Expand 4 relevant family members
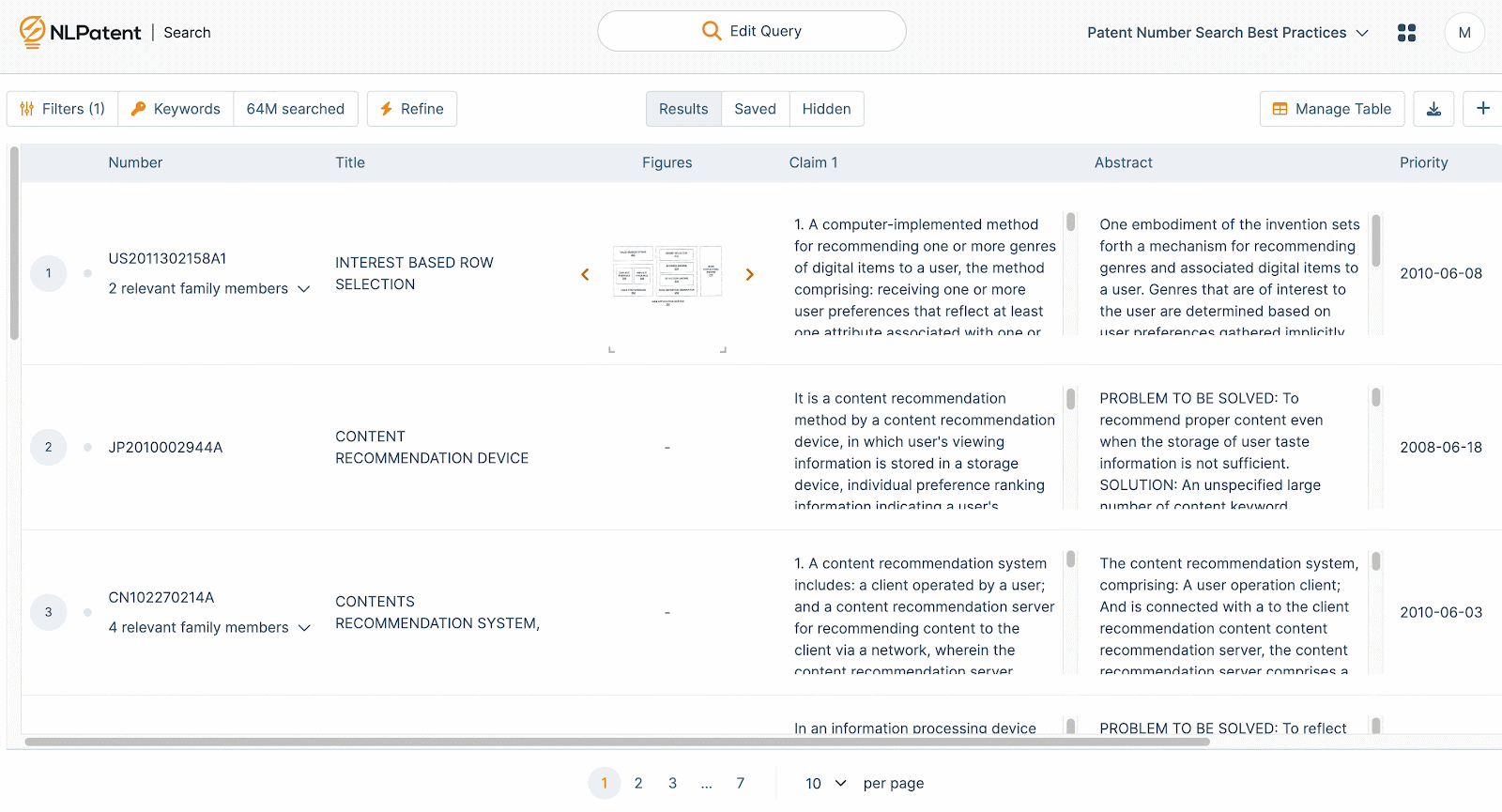 pyautogui.click(x=208, y=628)
